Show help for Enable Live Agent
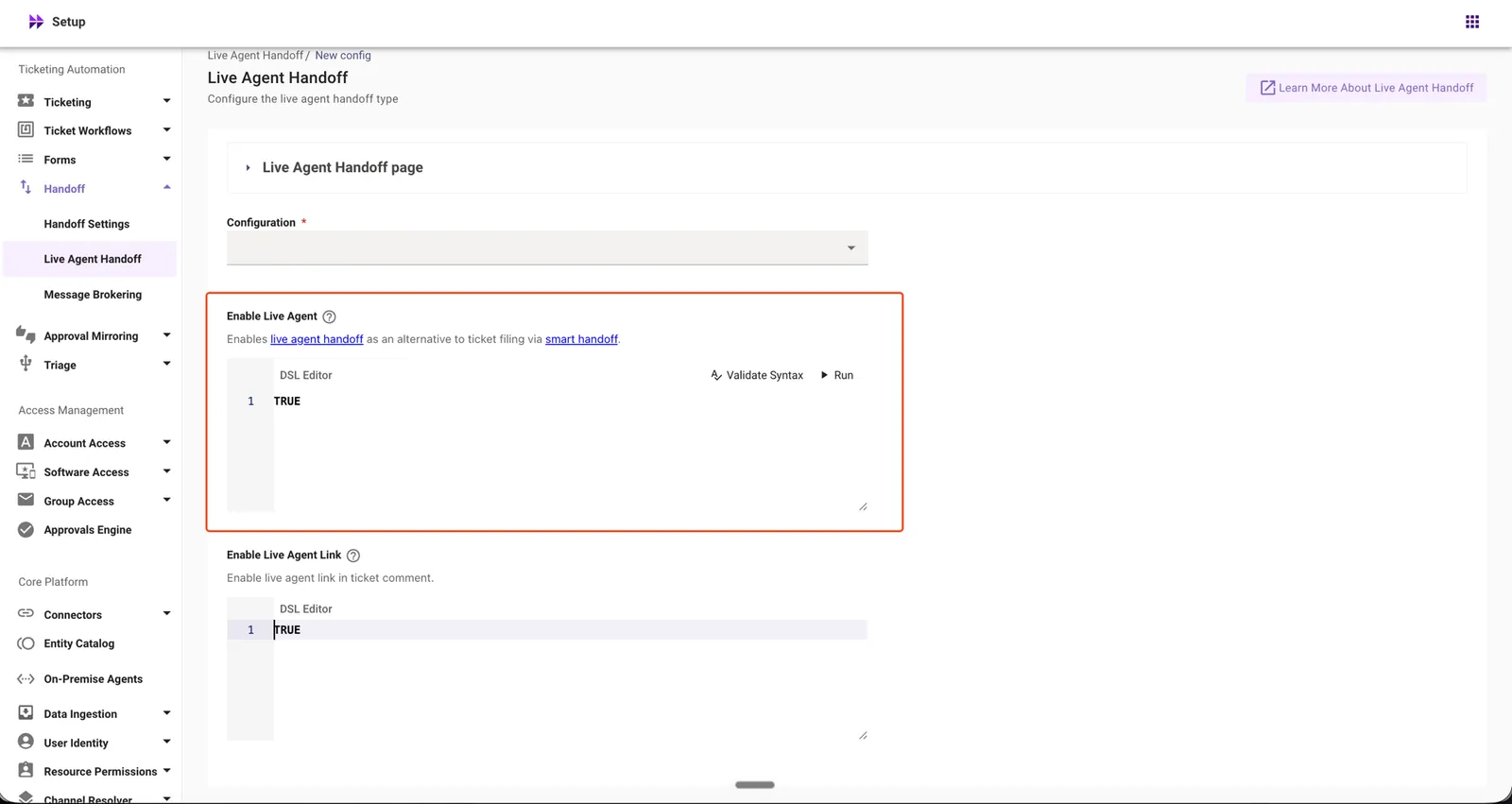The image size is (1512, 804). coord(329,316)
